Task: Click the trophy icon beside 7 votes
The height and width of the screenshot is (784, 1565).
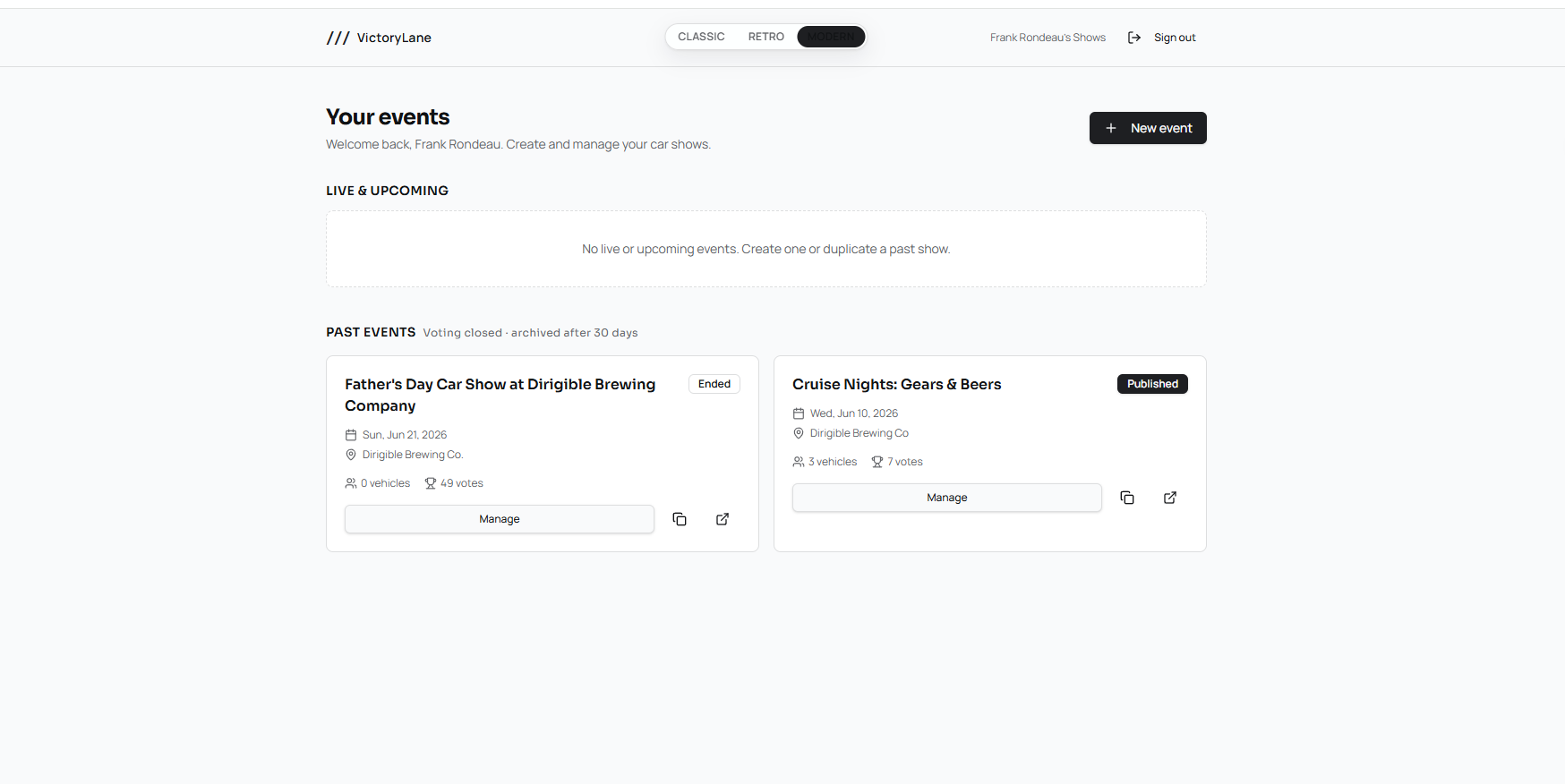Action: (x=877, y=462)
